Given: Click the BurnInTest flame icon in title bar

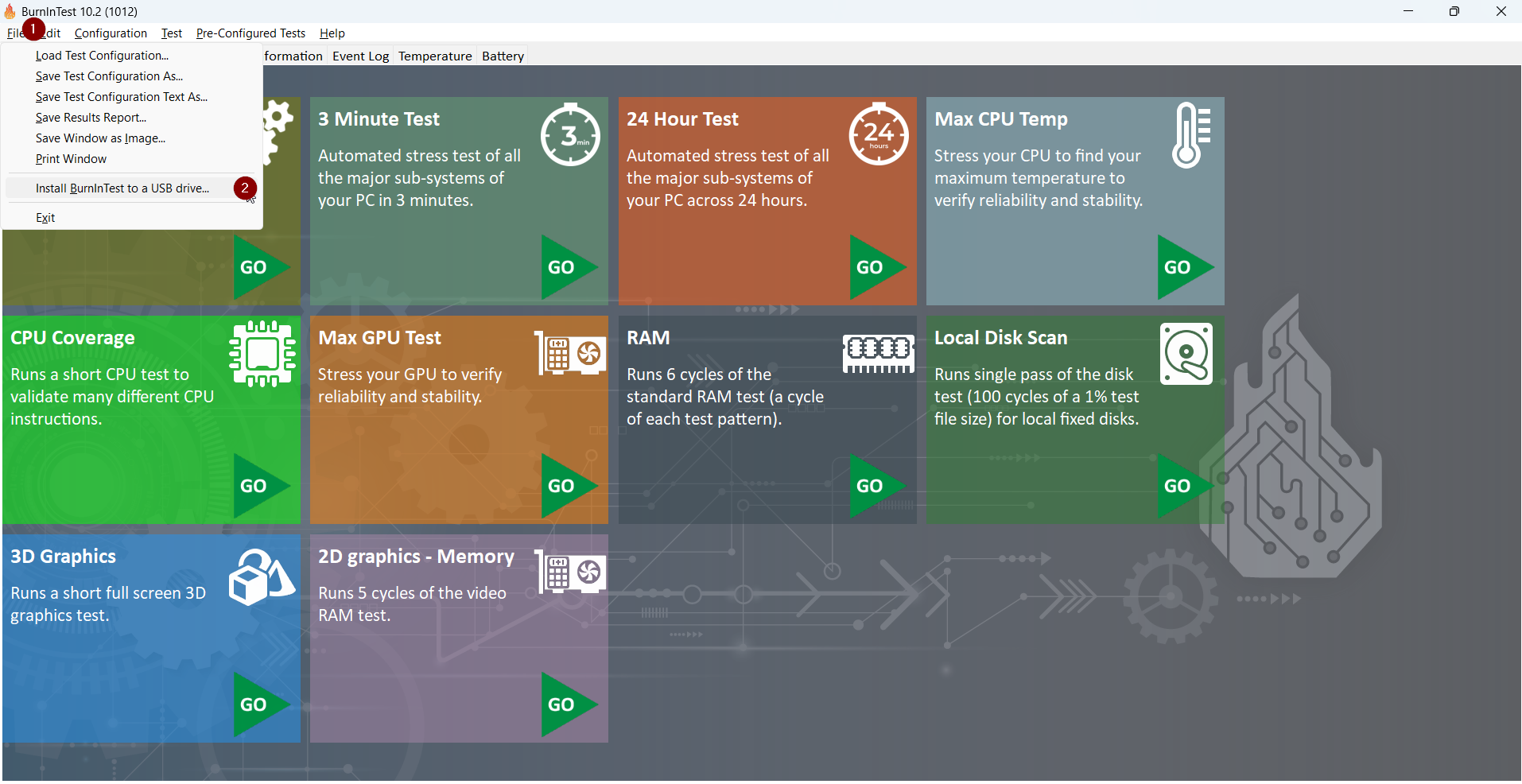Looking at the screenshot, I should click(10, 11).
